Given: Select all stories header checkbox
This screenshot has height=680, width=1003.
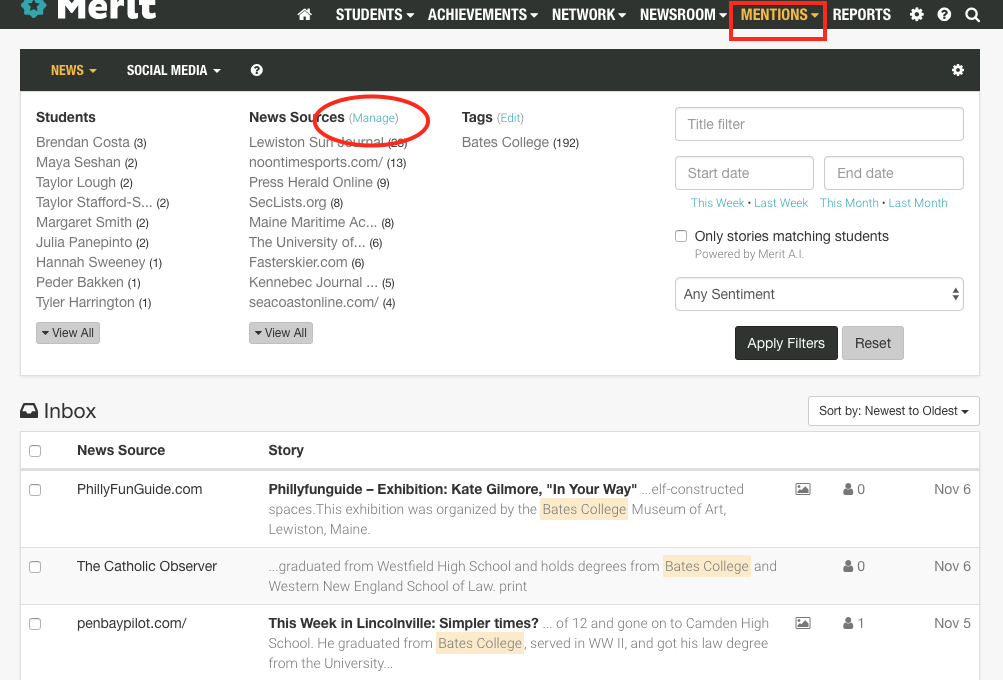Looking at the screenshot, I should point(35,451).
